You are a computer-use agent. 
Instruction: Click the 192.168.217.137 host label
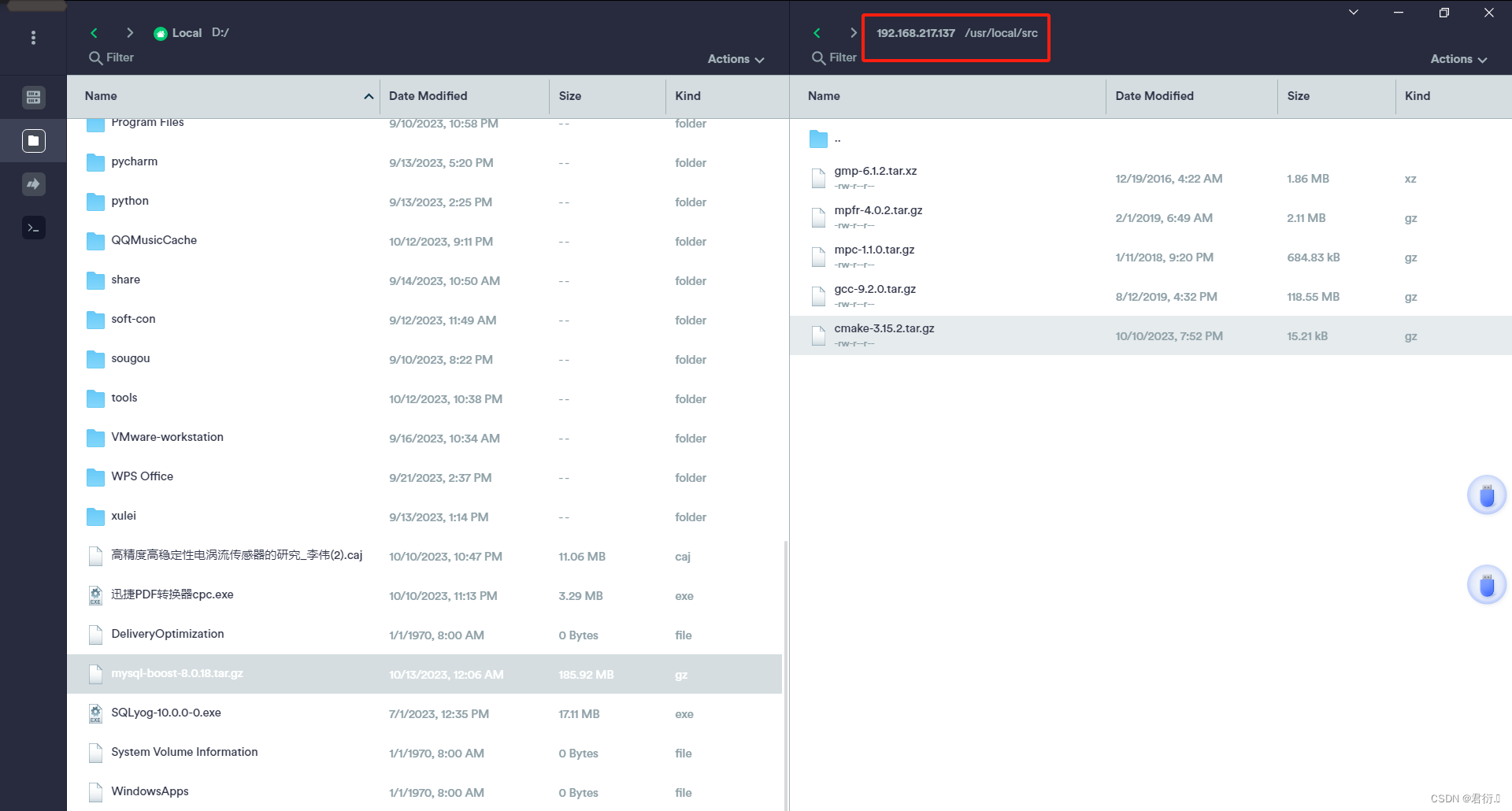coord(915,33)
